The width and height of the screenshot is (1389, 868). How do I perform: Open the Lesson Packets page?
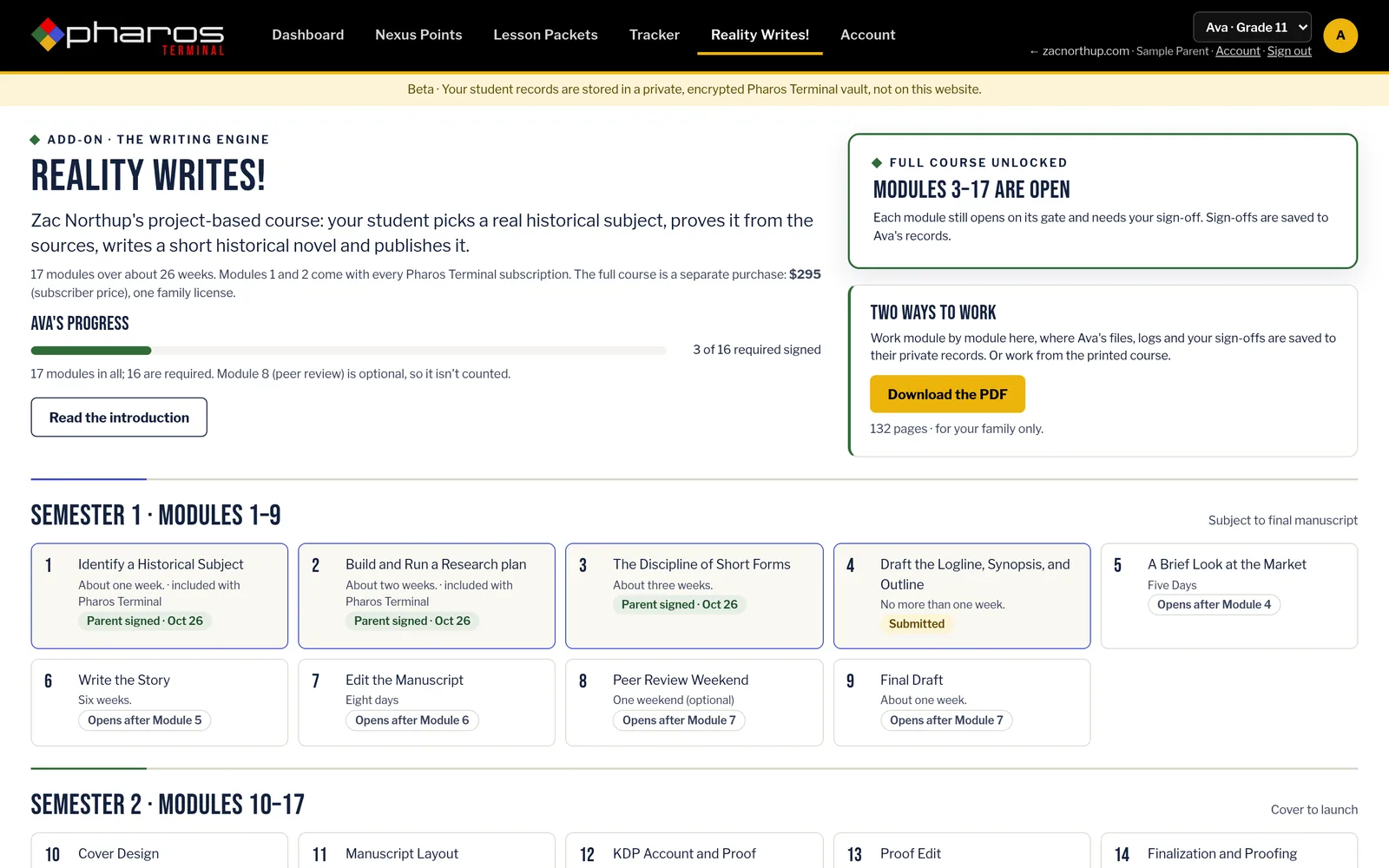(545, 35)
